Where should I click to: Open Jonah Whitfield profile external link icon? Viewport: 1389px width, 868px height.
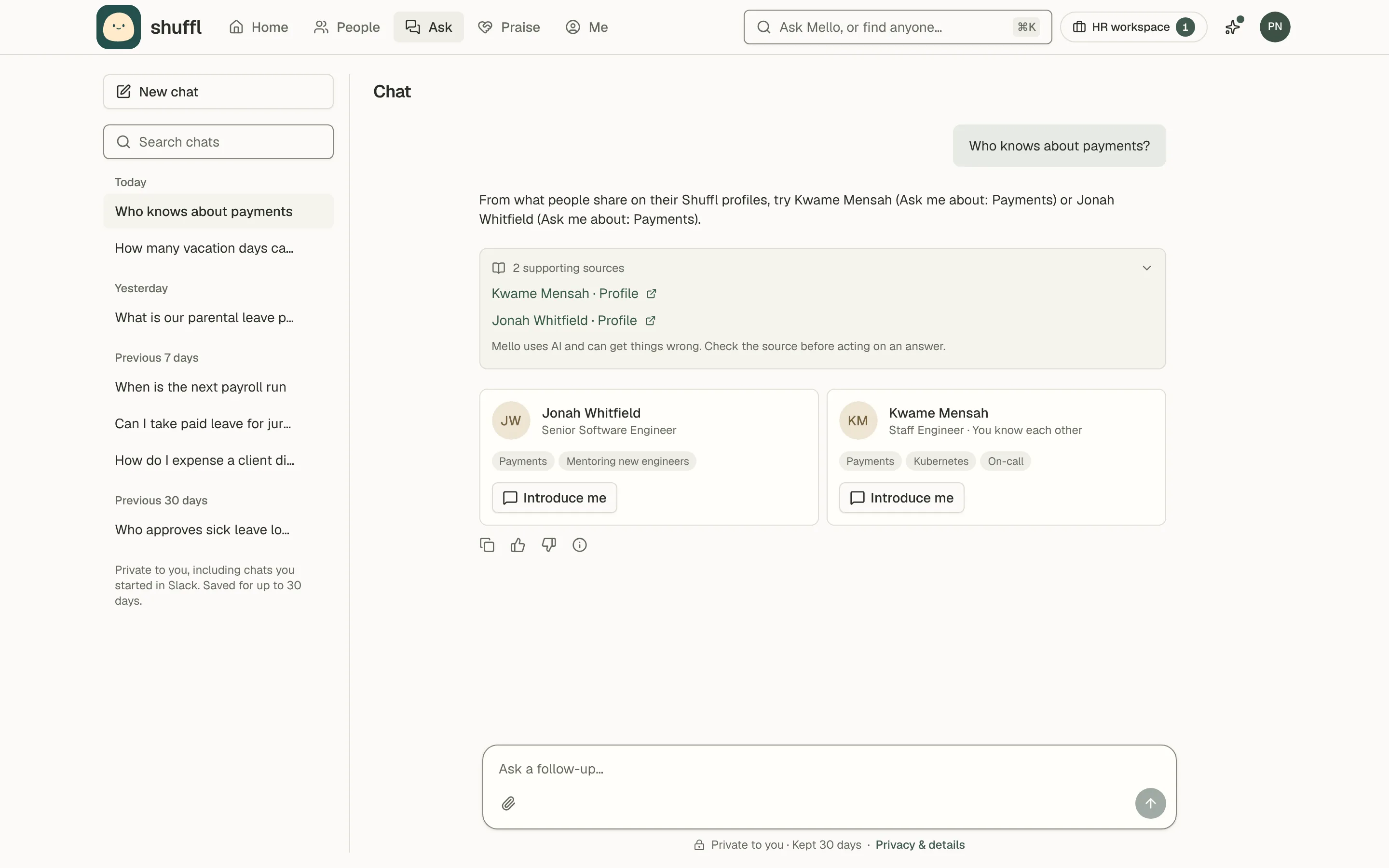(650, 321)
